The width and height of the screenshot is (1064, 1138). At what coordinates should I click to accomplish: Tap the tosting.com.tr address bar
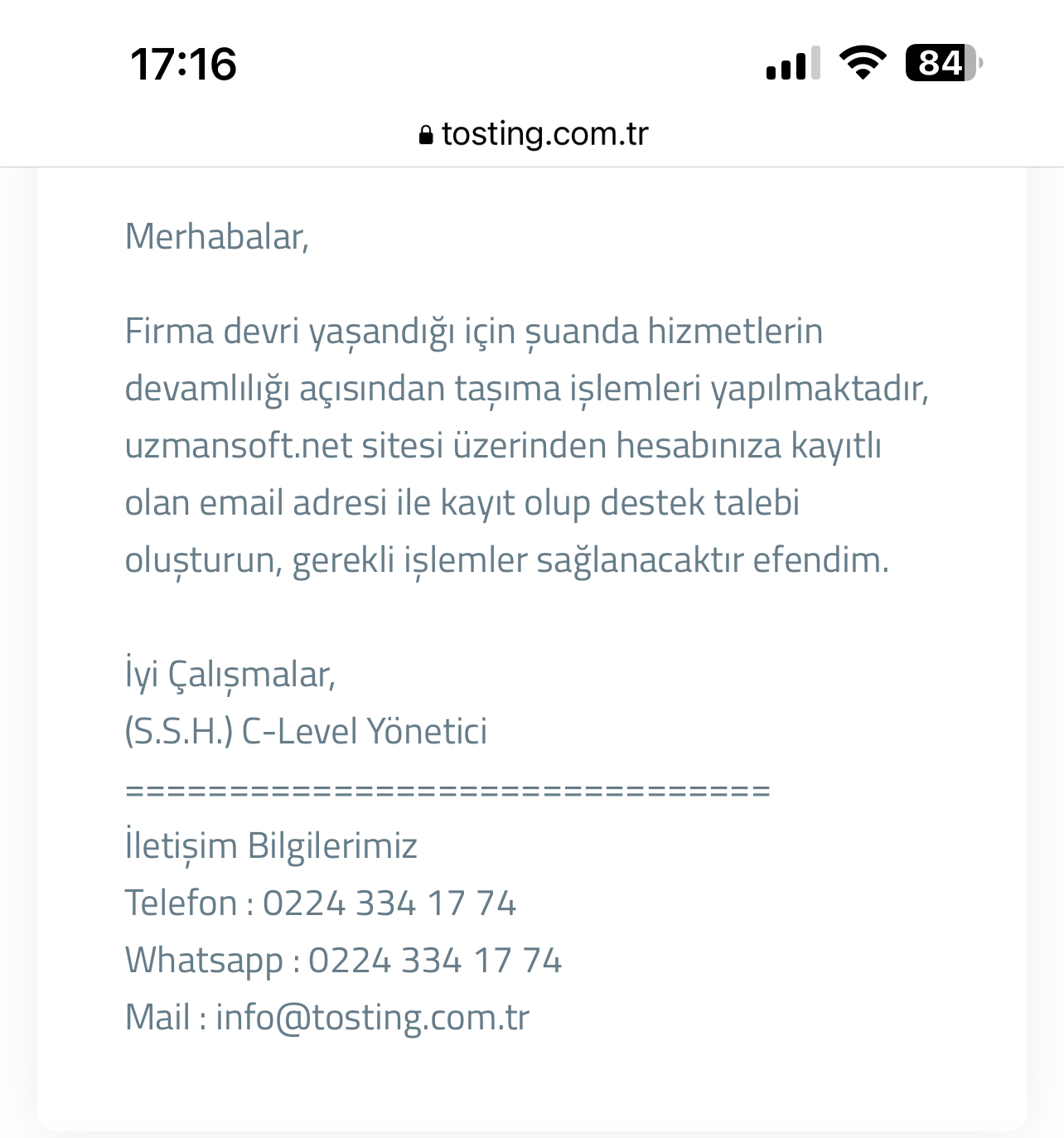point(534,134)
